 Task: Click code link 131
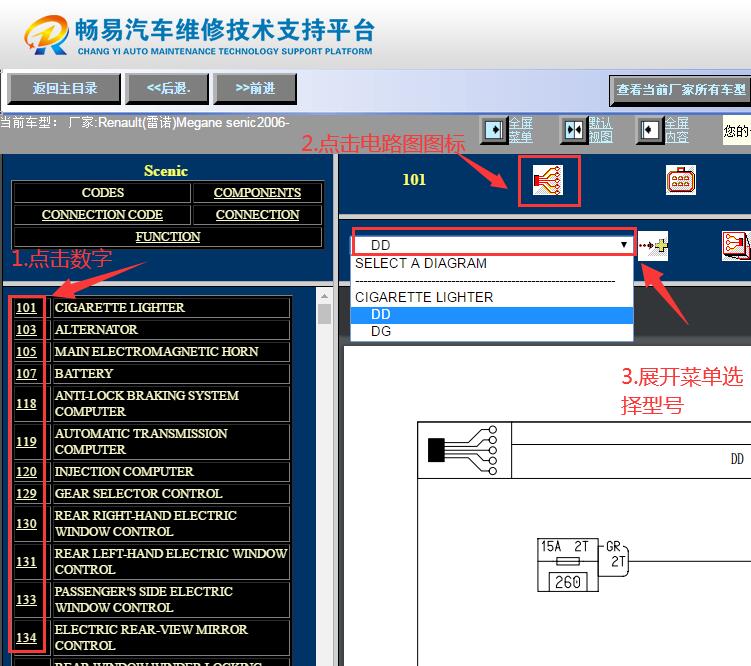coord(26,561)
